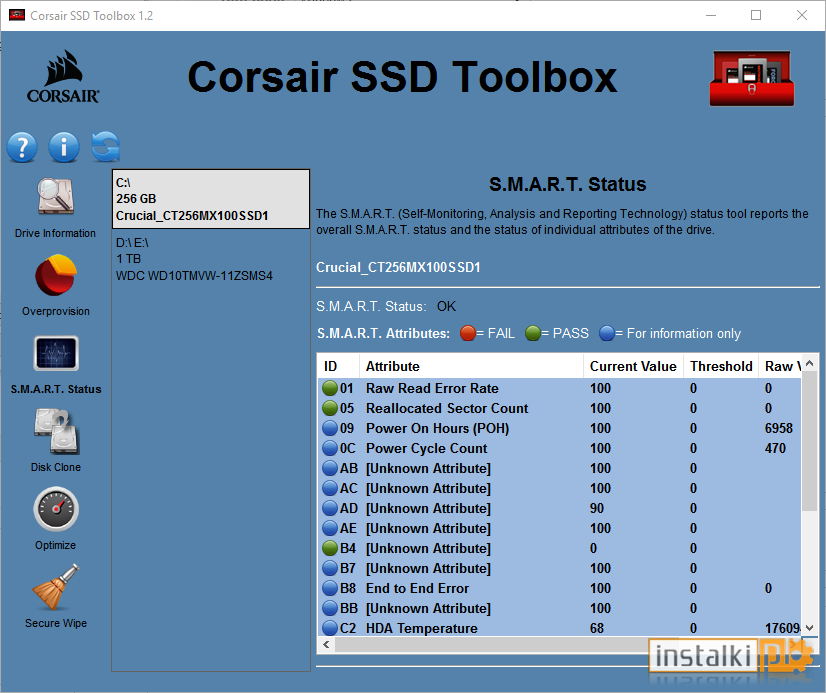Click the Corsair sails logo
The width and height of the screenshot is (826, 693).
coord(63,76)
